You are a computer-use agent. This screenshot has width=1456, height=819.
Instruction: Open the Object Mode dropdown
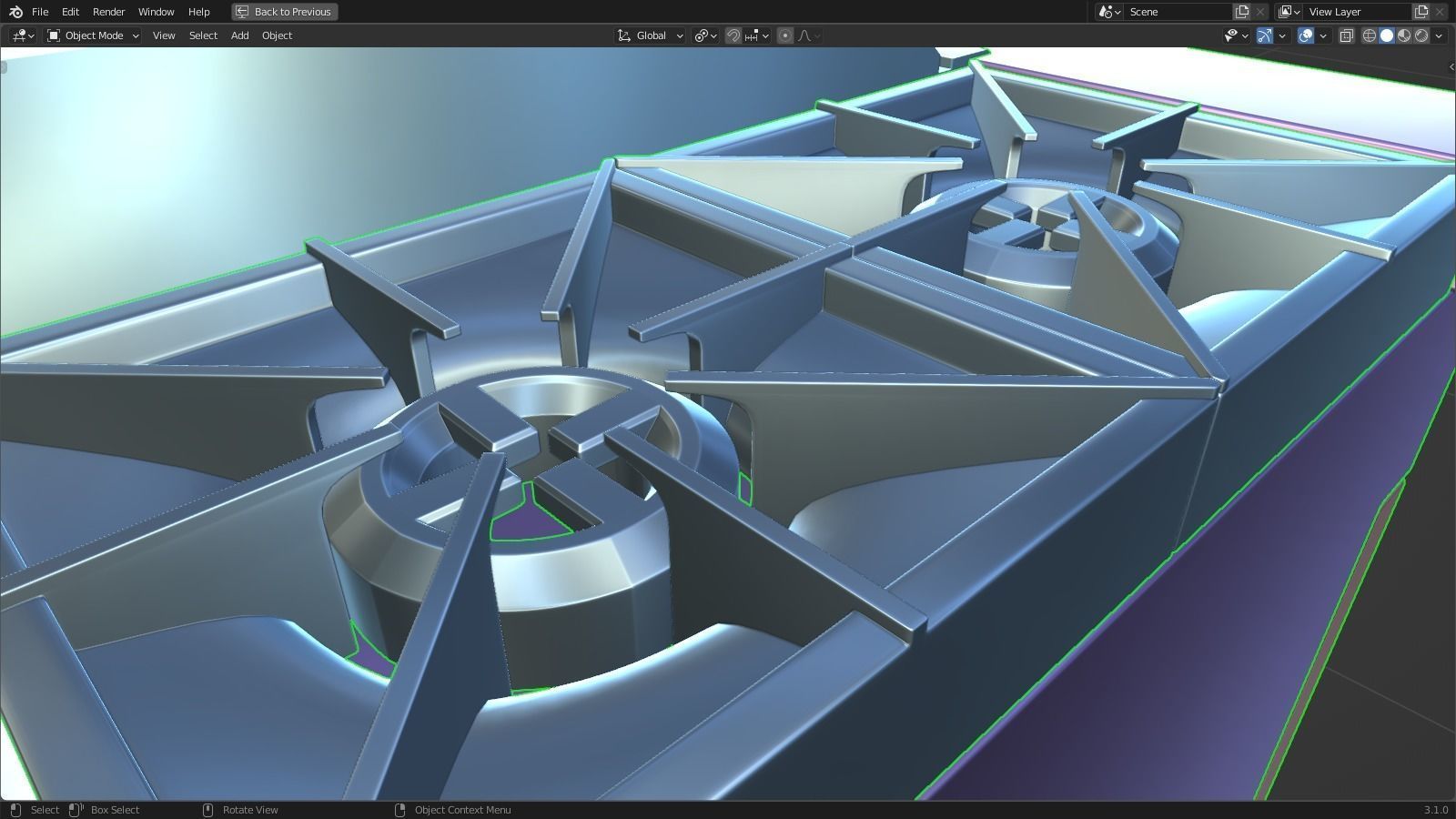93,35
